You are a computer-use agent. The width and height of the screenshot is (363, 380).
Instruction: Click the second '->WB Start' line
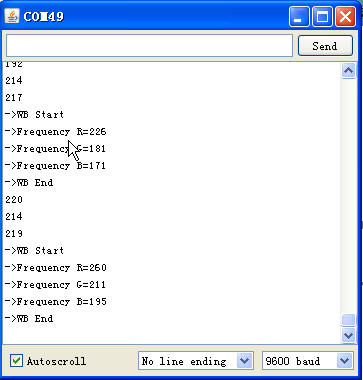pos(34,251)
